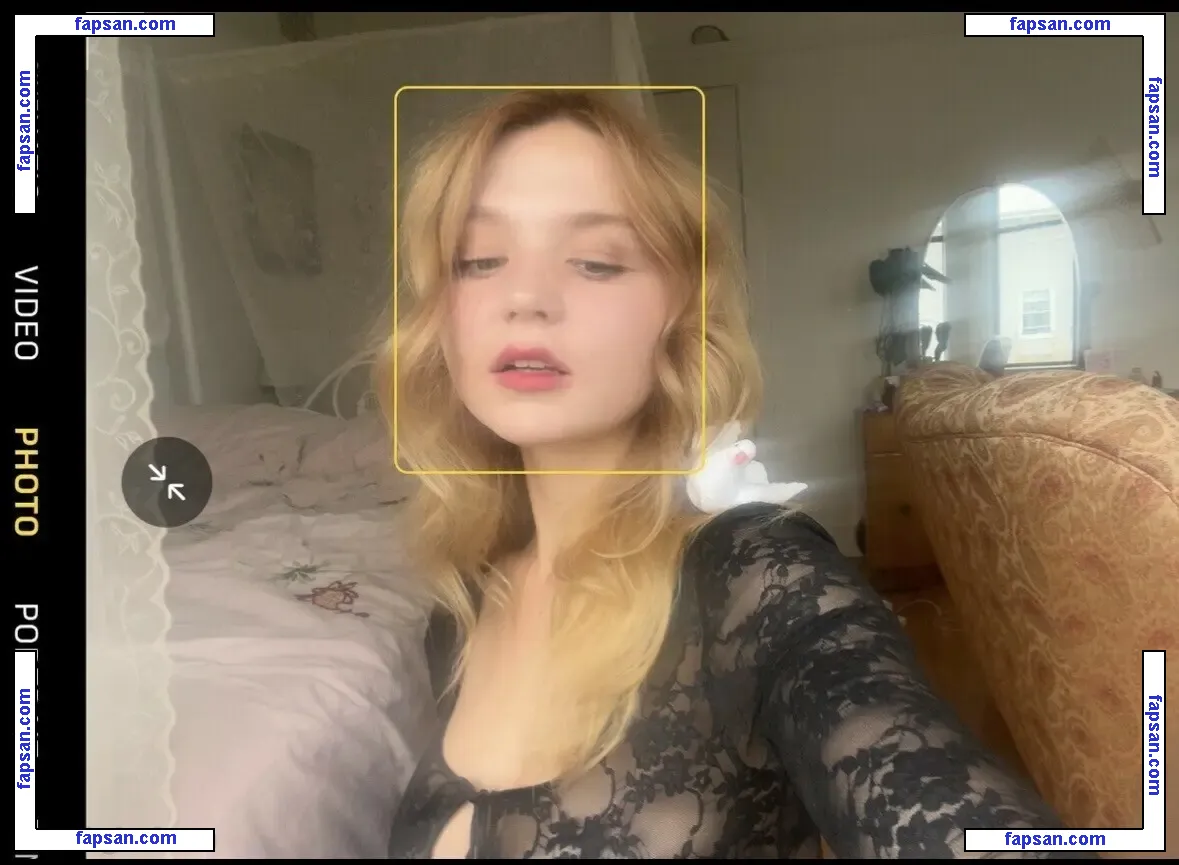Tap the collapse arrows icon on viewfinder
1179x865 pixels.
[167, 482]
